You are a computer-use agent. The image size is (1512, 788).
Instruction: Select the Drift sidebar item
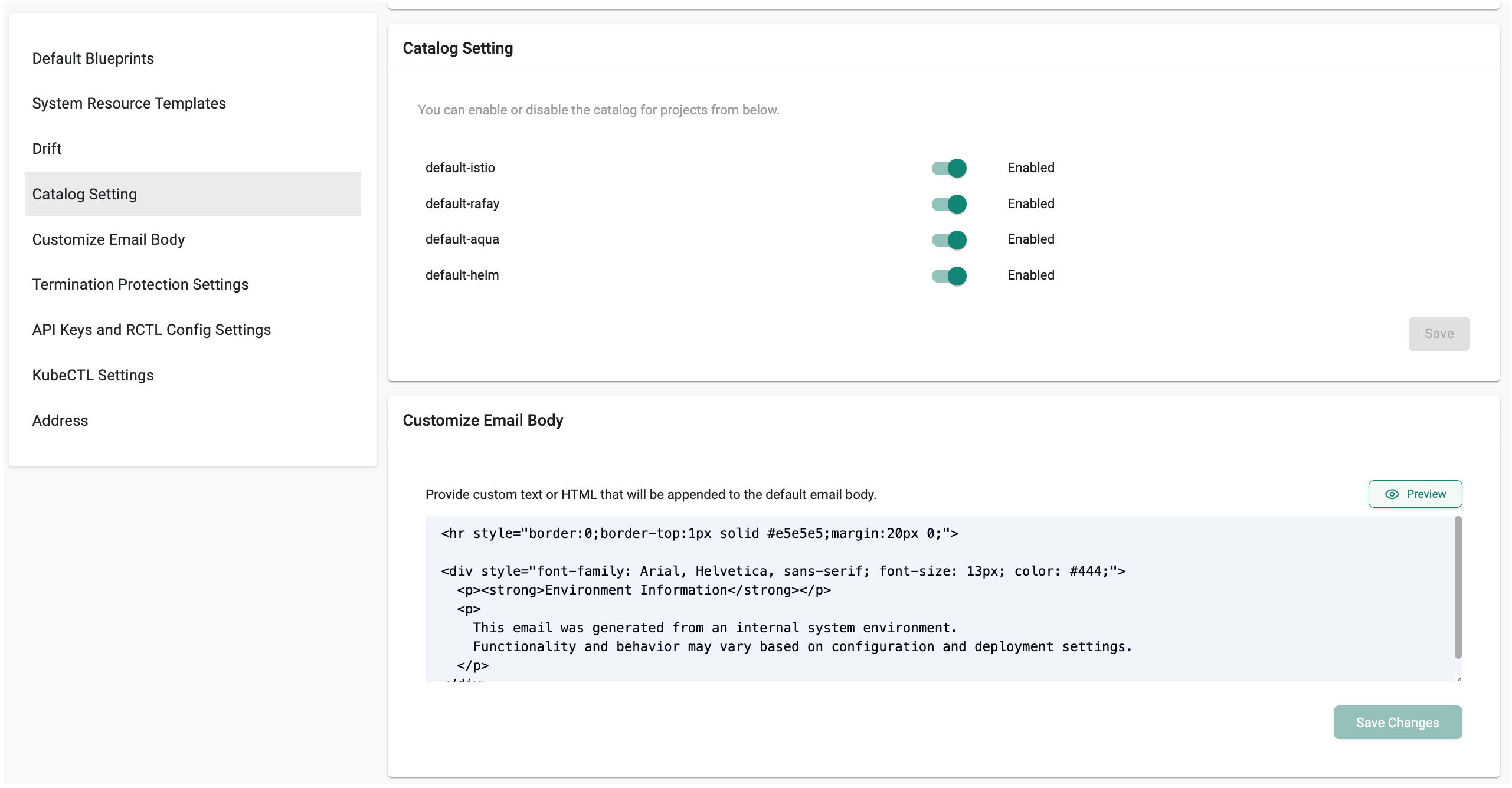tap(47, 149)
